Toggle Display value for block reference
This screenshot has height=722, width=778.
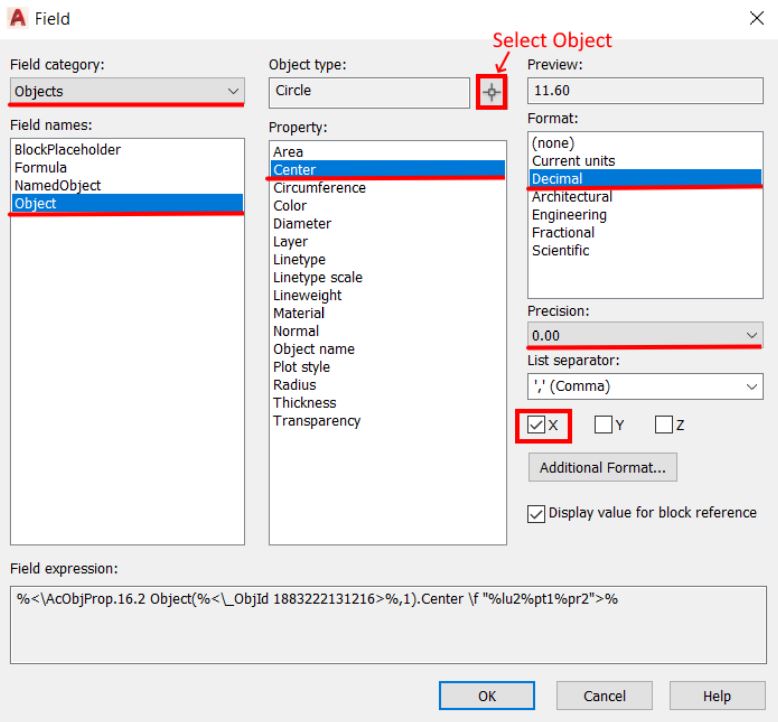pos(536,514)
